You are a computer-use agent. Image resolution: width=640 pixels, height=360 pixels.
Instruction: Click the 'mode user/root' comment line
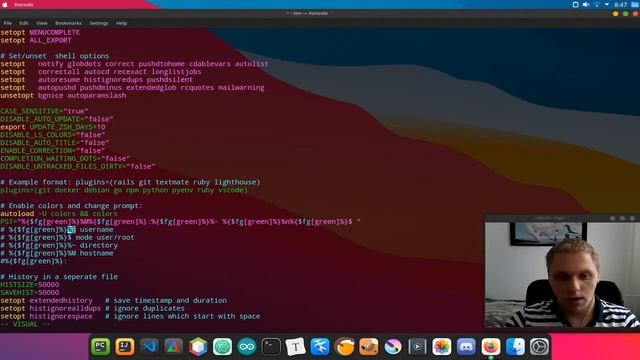click(x=67, y=237)
